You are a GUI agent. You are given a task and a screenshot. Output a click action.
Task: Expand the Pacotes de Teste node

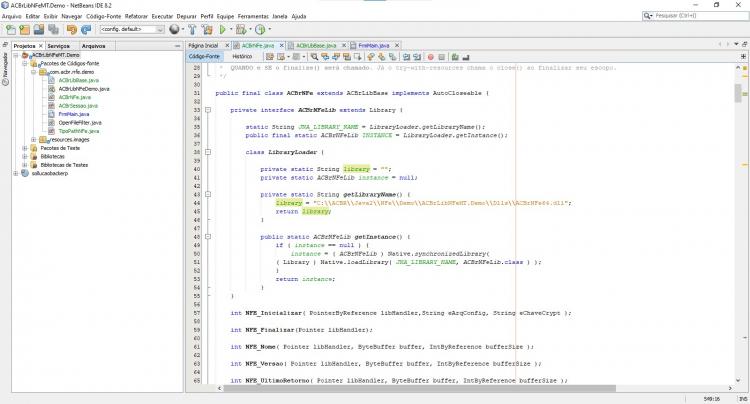25,148
